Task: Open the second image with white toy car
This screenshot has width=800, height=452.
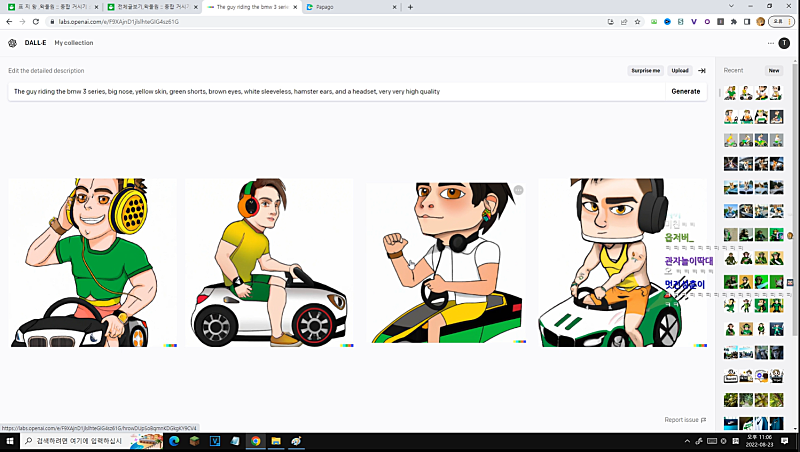Action: (x=269, y=263)
